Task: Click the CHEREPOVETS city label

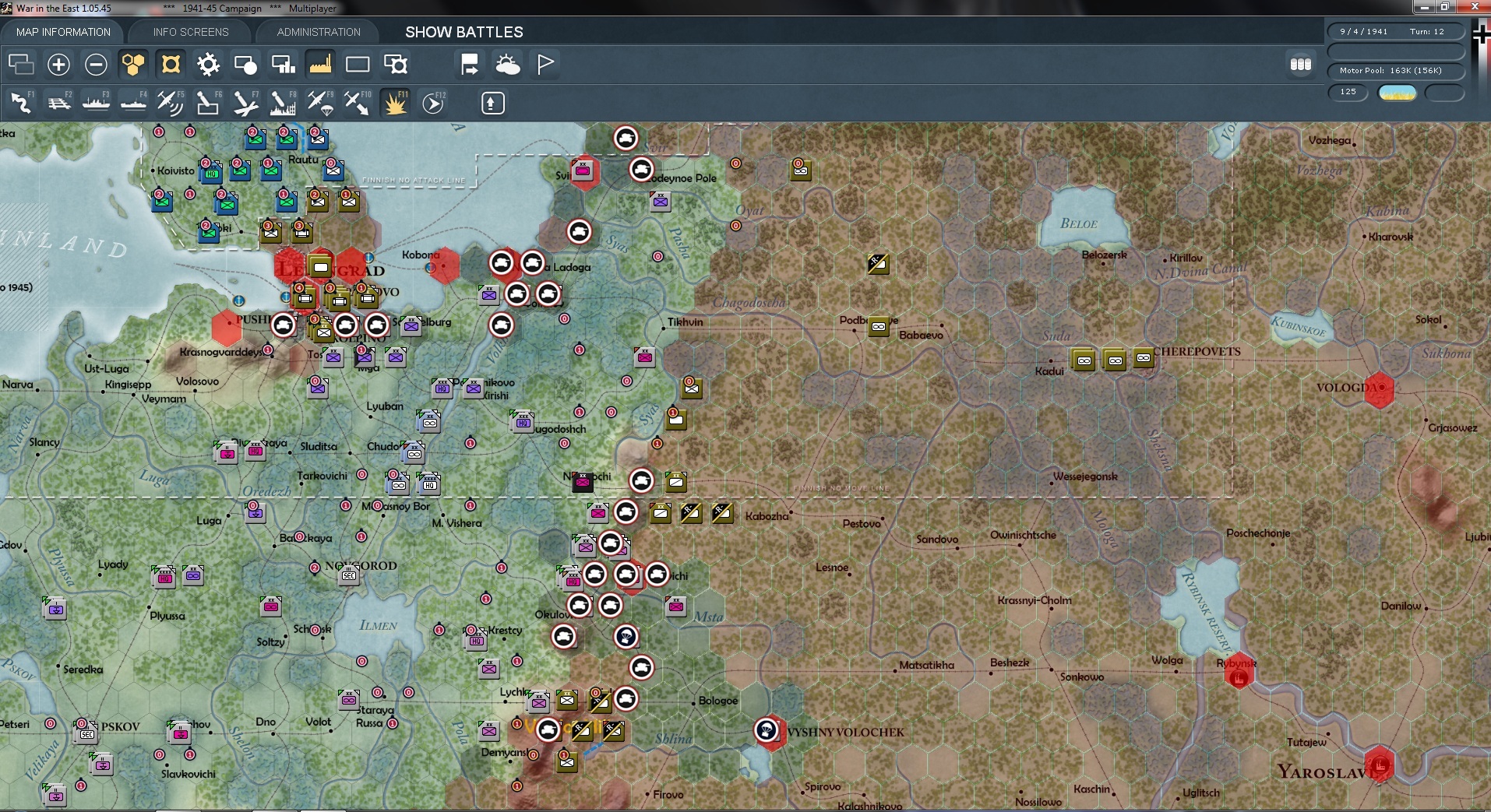Action: pyautogui.click(x=1197, y=352)
